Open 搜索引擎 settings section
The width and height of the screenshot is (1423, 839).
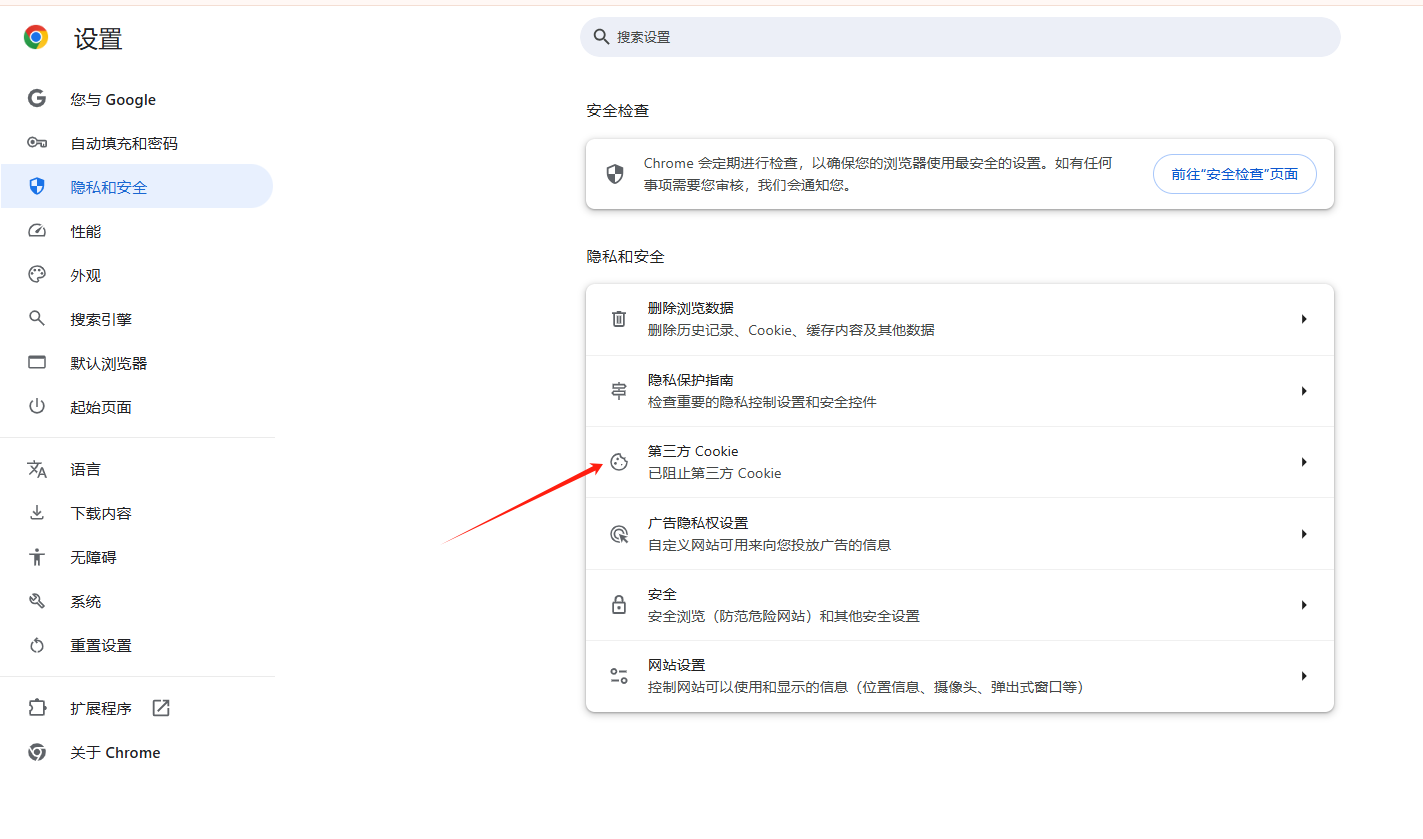137,319
